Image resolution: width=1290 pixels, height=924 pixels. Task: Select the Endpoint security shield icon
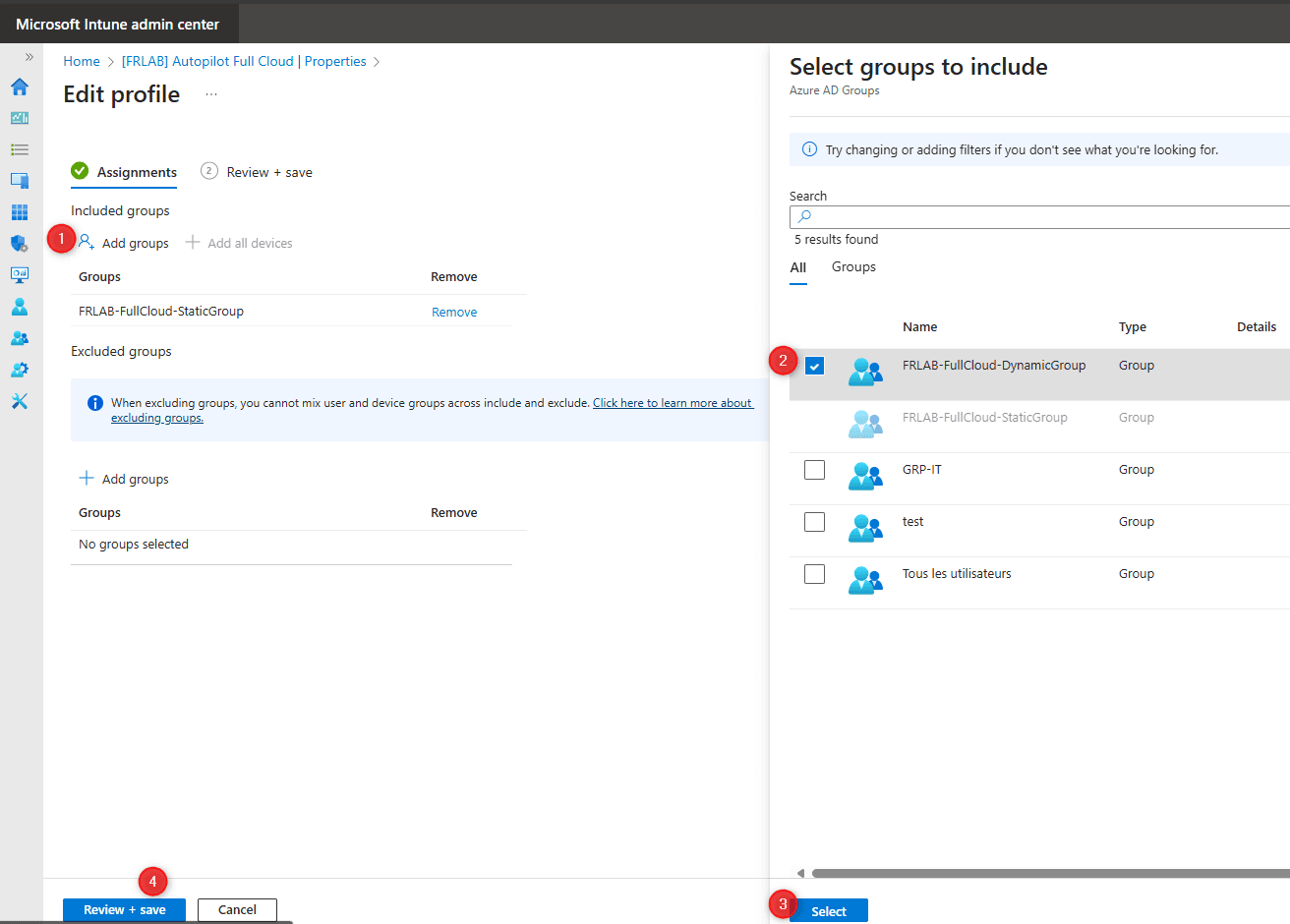20,243
